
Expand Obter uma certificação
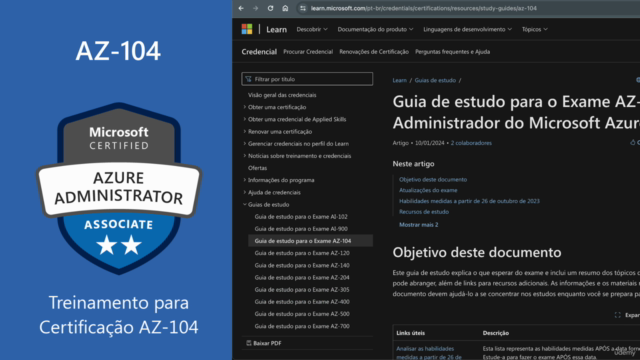click(277, 107)
